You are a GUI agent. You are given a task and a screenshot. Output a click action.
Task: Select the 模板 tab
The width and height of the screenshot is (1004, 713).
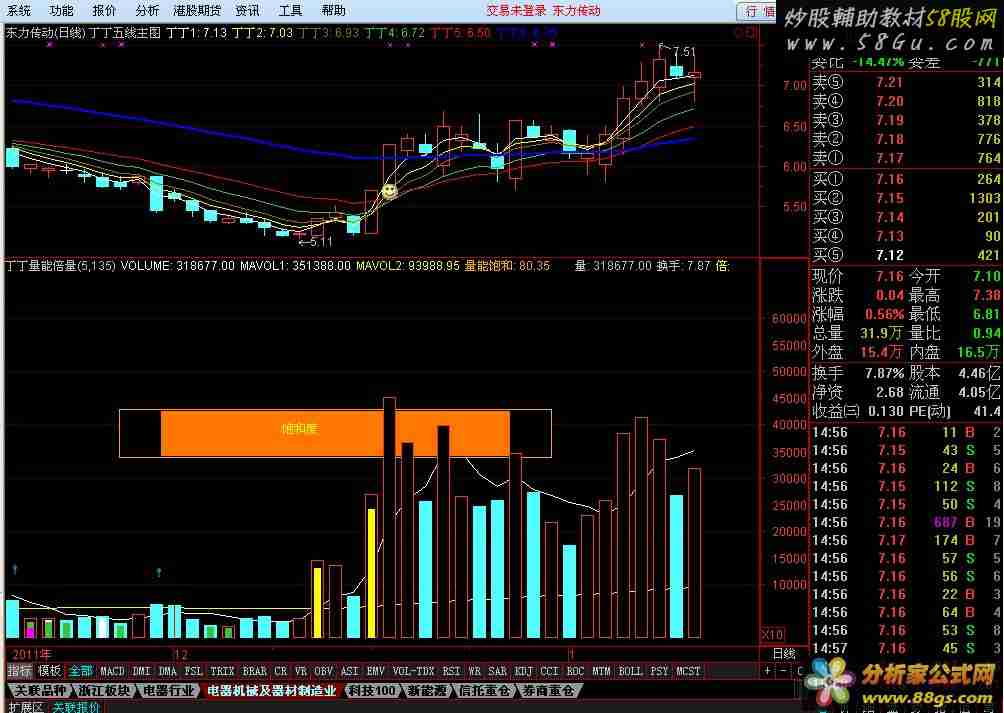pyautogui.click(x=49, y=671)
